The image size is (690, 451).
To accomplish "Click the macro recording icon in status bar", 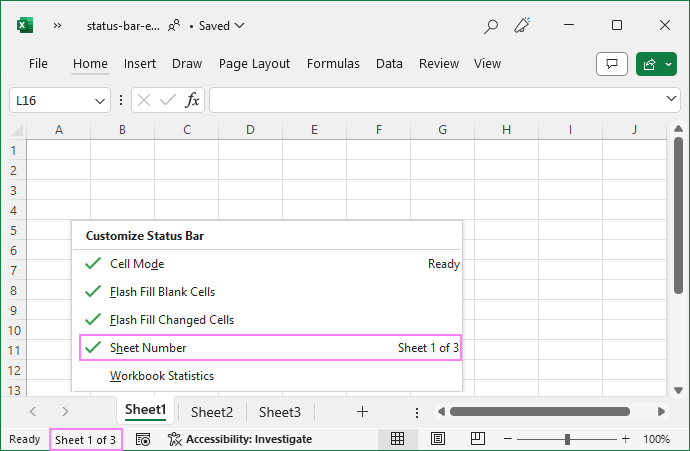I will [x=143, y=439].
